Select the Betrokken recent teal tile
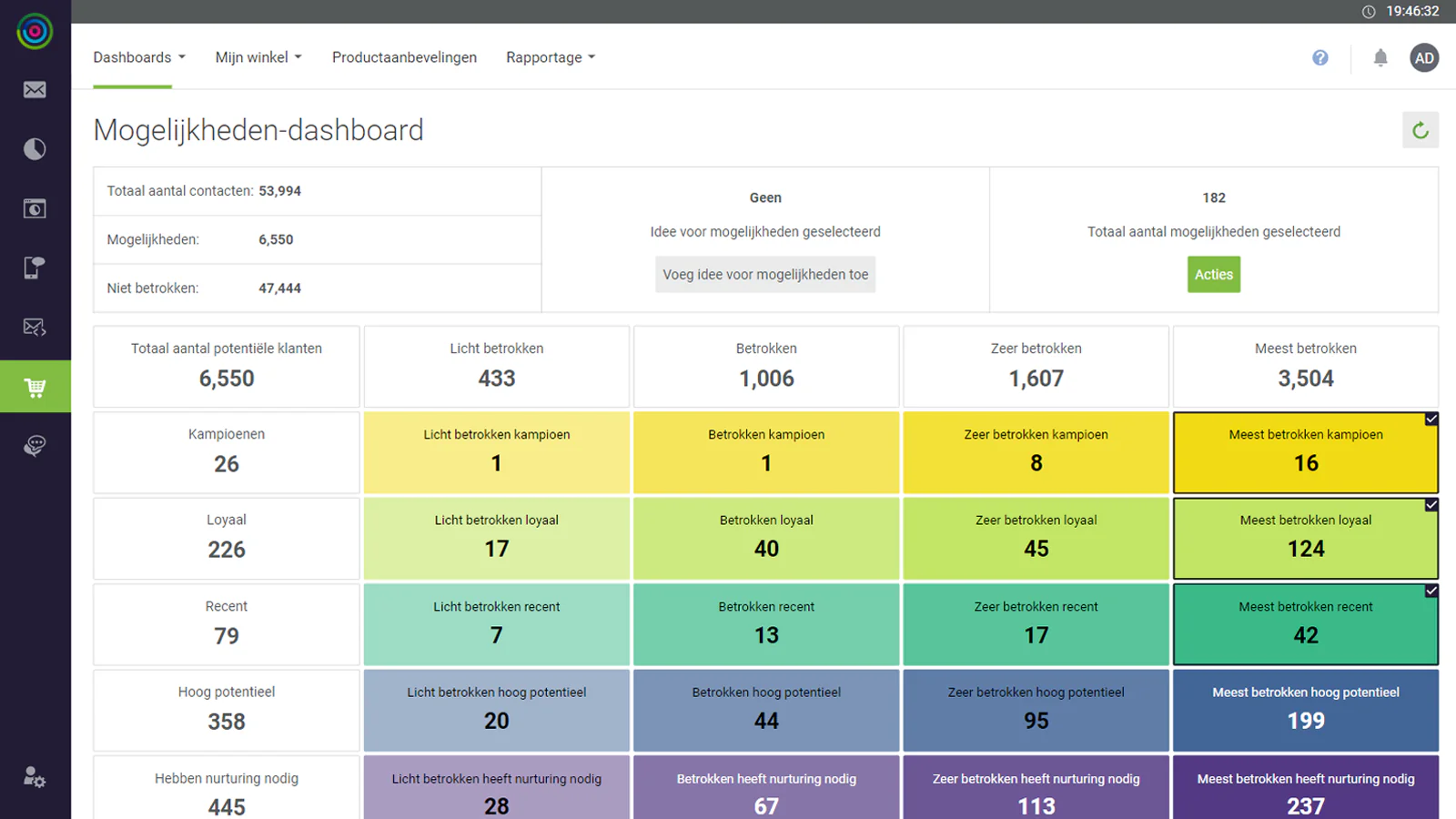 [x=766, y=624]
